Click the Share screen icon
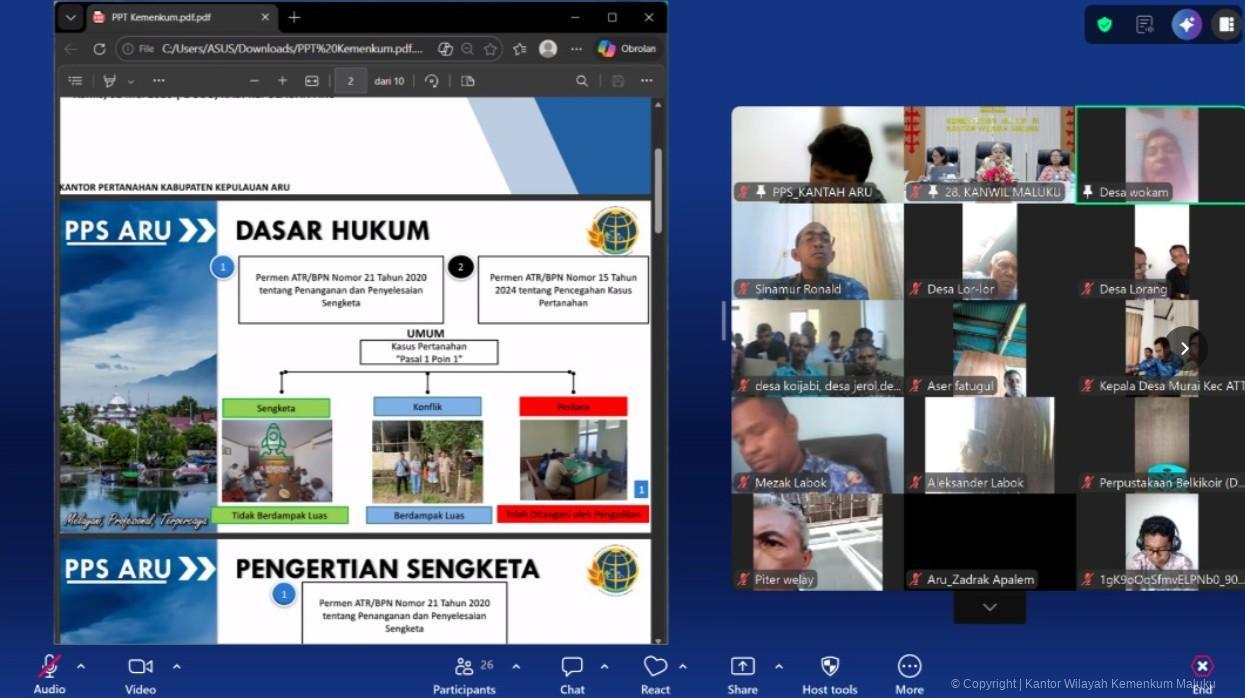The height and width of the screenshot is (698, 1245). 742,667
